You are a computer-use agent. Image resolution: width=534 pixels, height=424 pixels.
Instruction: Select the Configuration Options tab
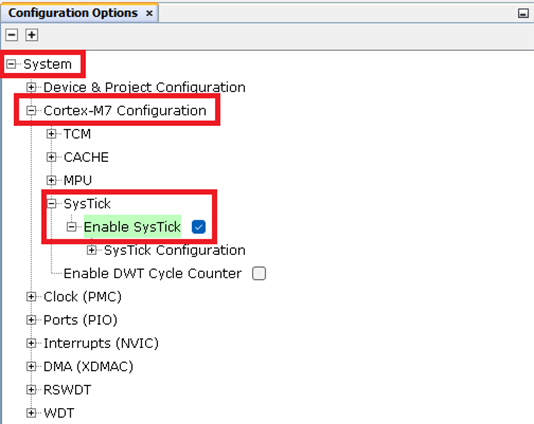coord(73,13)
